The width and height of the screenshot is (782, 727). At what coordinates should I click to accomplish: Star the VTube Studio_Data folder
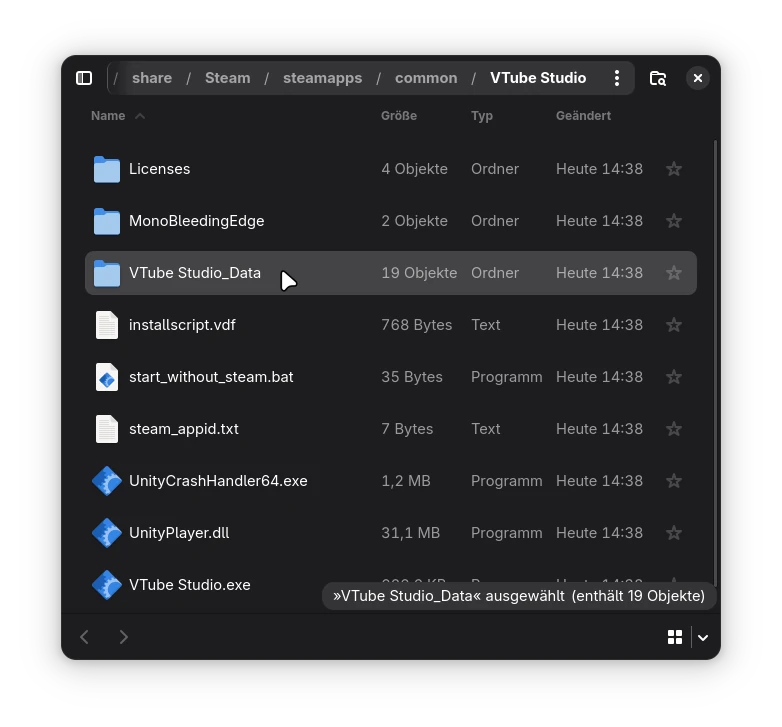click(674, 273)
